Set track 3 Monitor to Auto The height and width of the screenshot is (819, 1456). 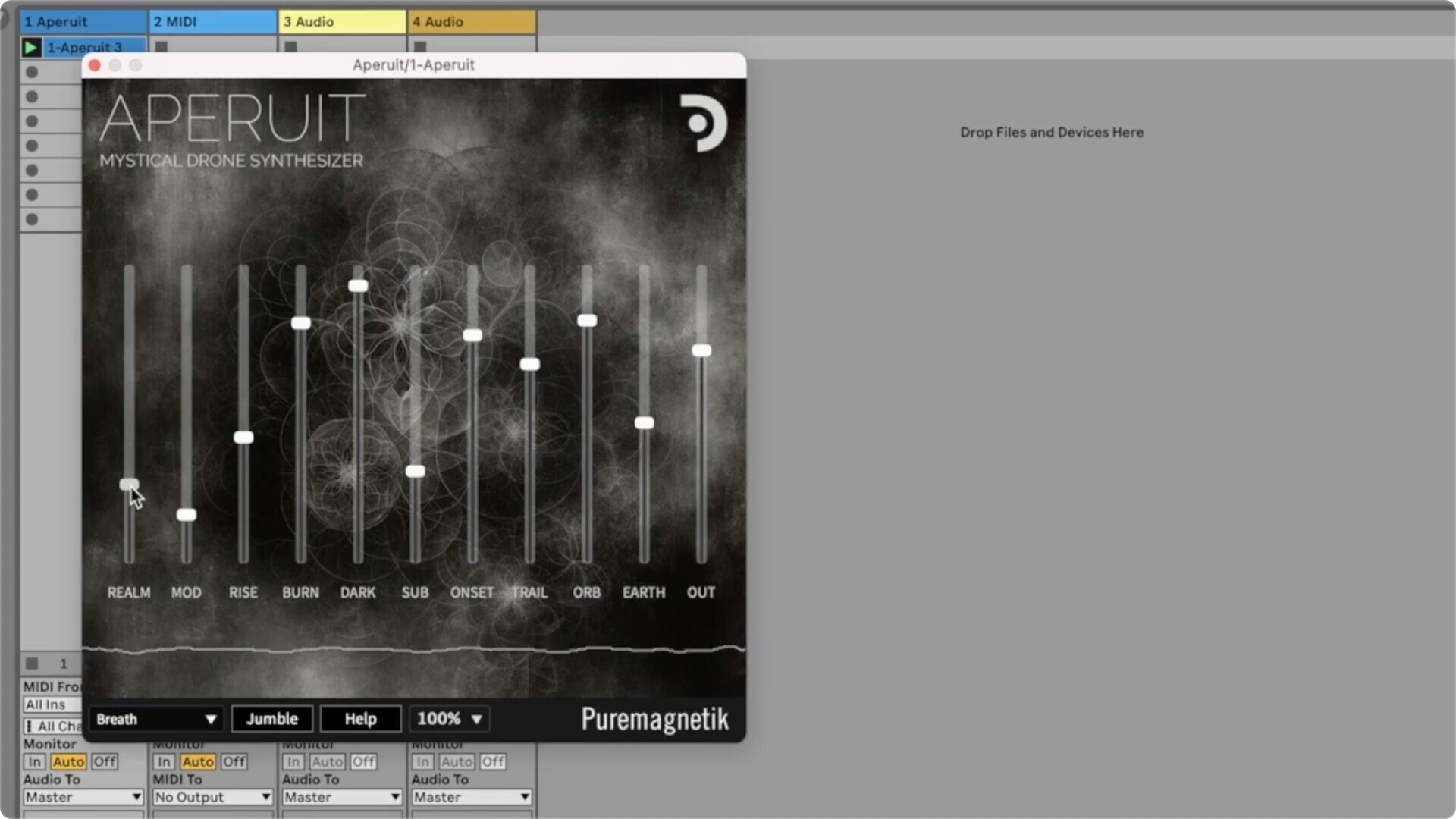(328, 761)
